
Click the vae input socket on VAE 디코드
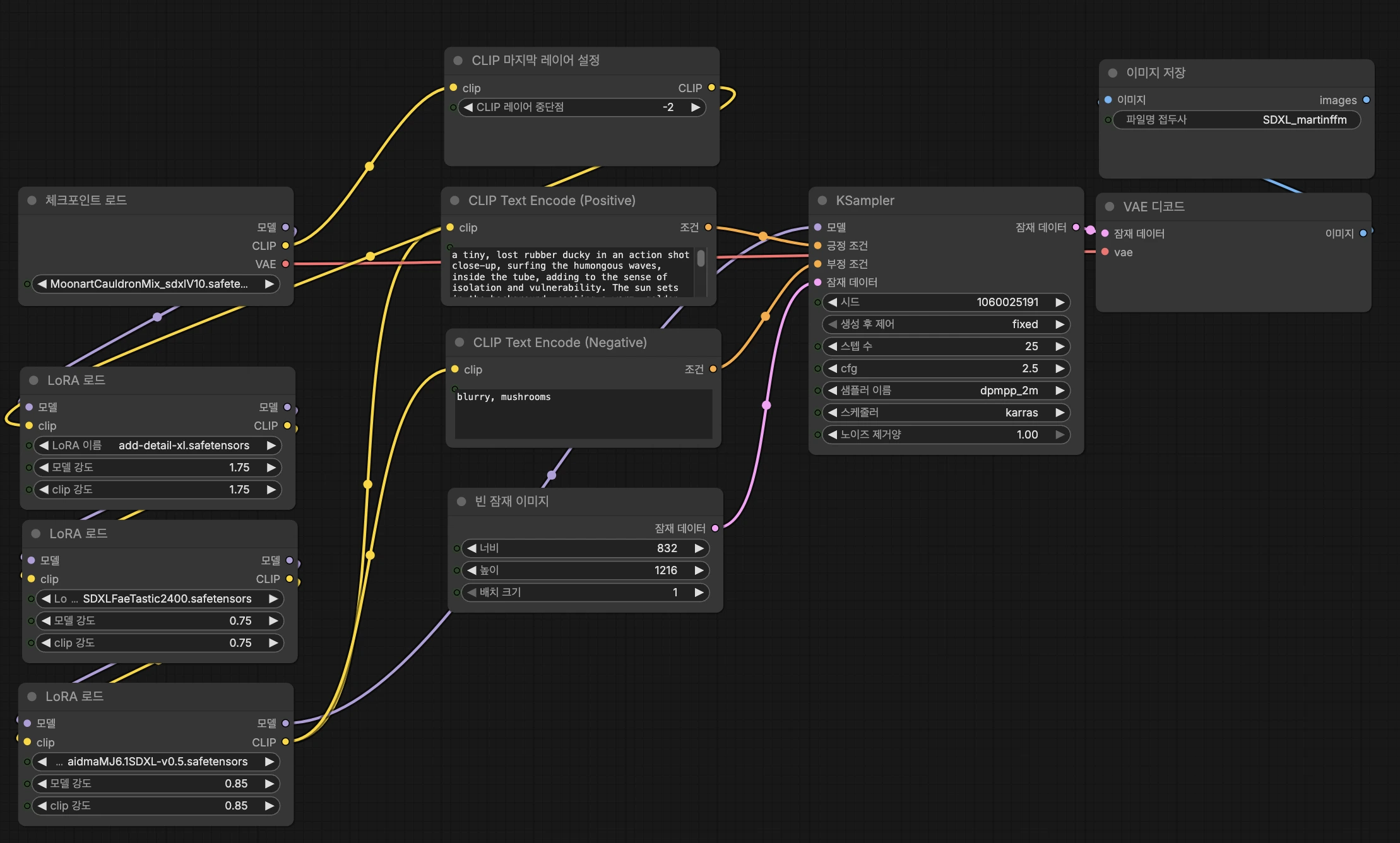coord(1105,252)
